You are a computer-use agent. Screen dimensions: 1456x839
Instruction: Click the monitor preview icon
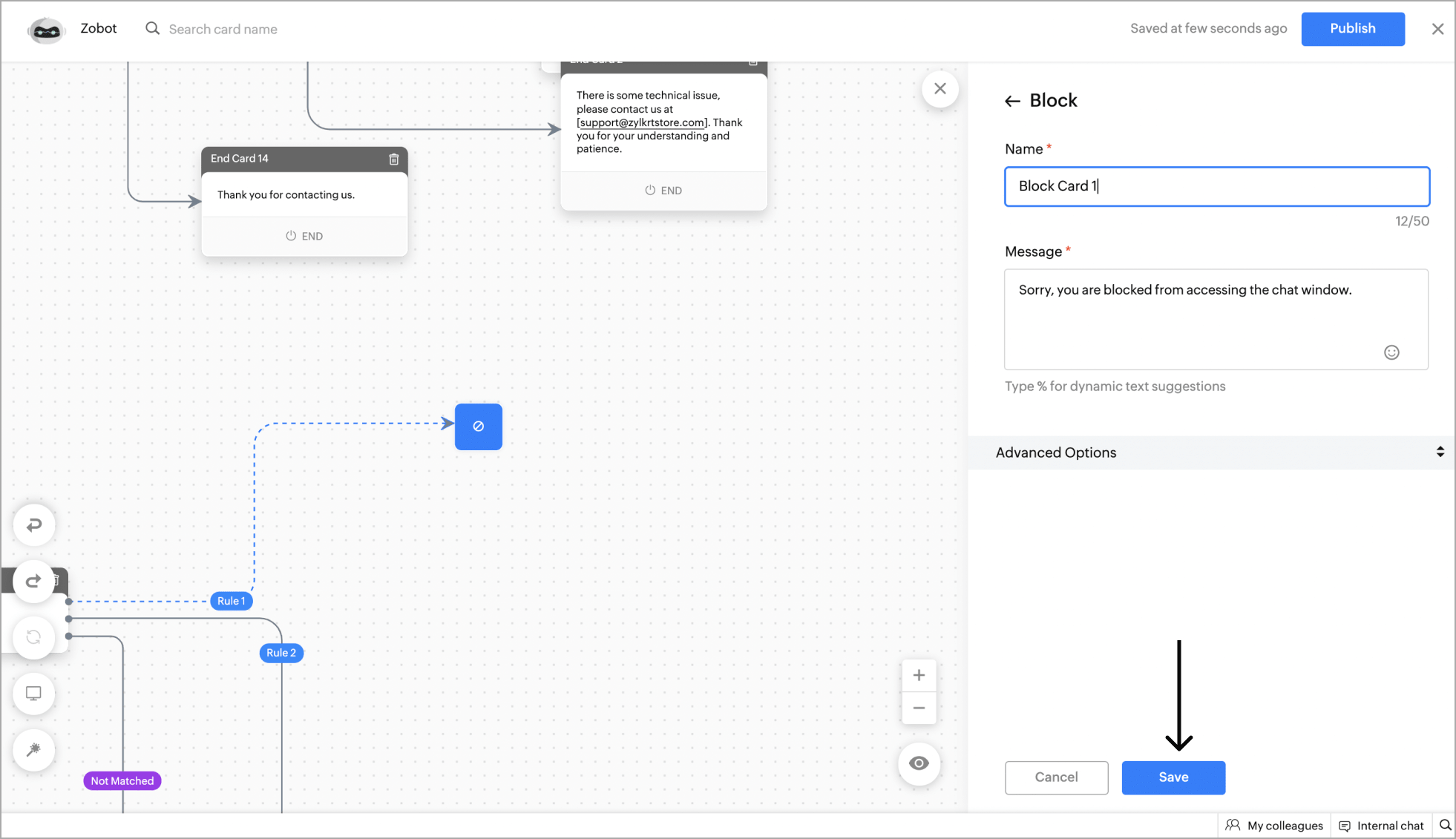34,694
